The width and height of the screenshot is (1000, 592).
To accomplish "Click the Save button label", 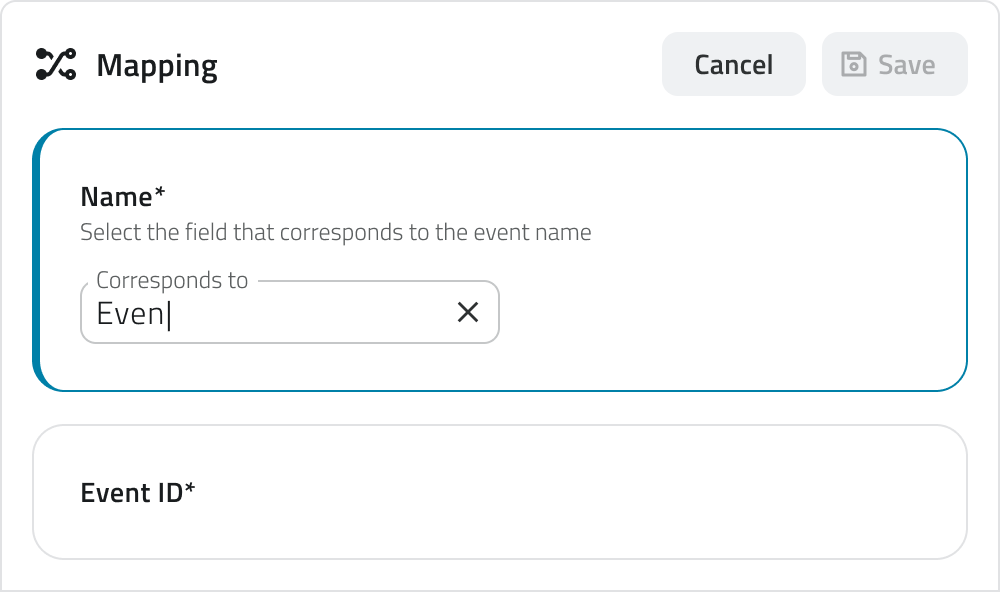I will 906,65.
